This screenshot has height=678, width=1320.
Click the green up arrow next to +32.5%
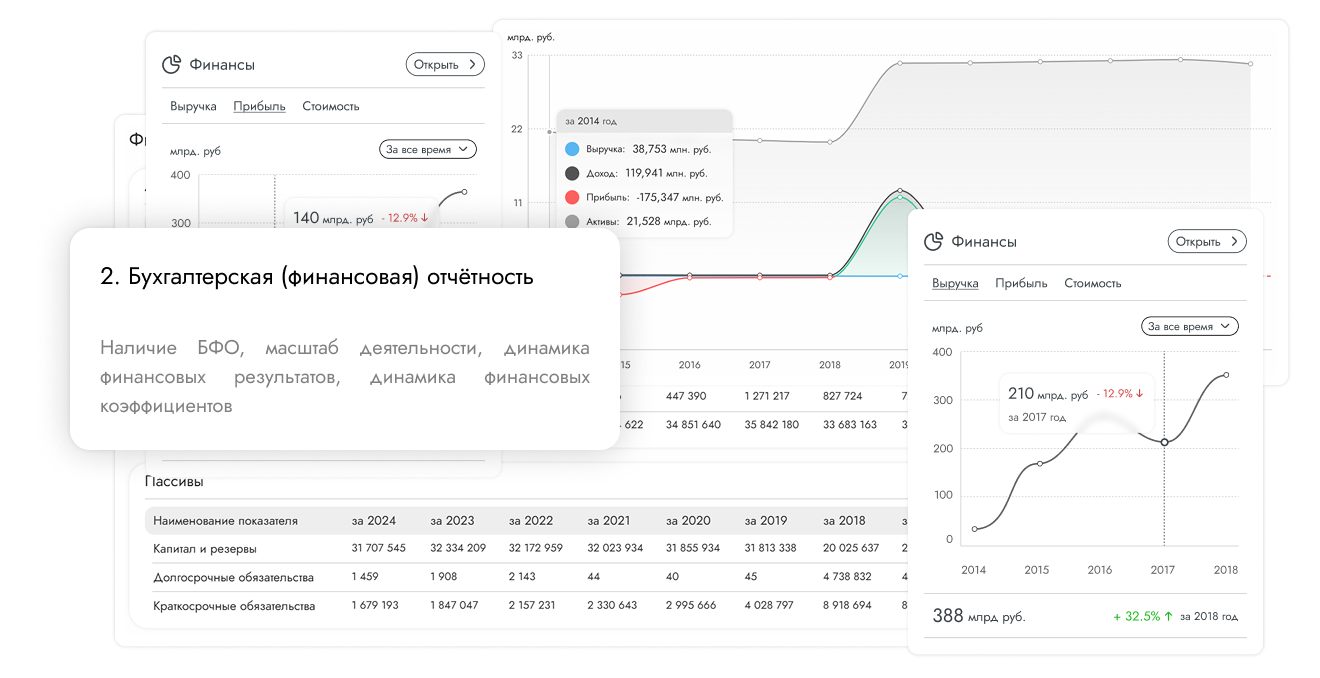tap(1168, 616)
